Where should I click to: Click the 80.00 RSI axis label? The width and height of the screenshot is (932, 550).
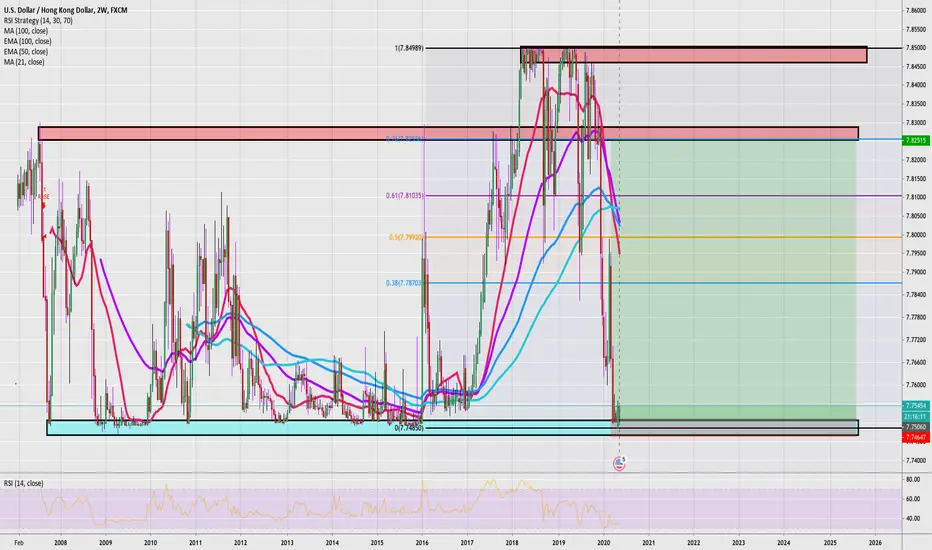pyautogui.click(x=913, y=479)
